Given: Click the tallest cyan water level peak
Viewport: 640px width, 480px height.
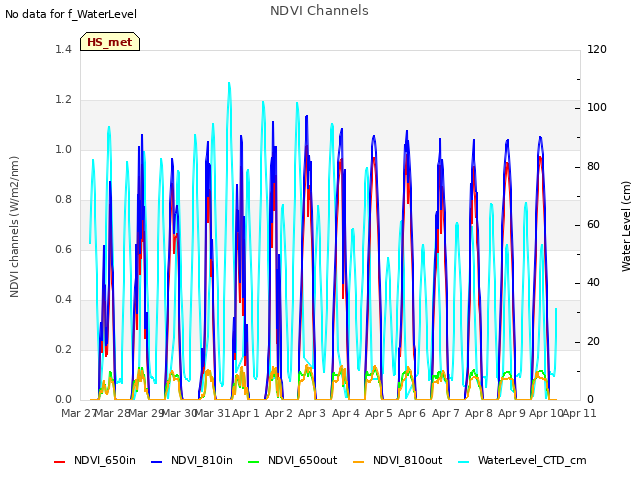Looking at the screenshot, I should point(229,84).
